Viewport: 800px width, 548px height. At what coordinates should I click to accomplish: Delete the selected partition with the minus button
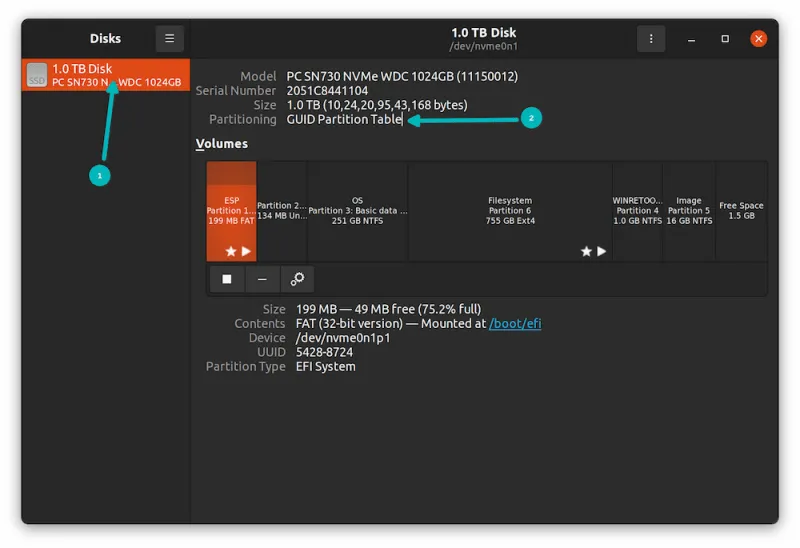pos(262,279)
